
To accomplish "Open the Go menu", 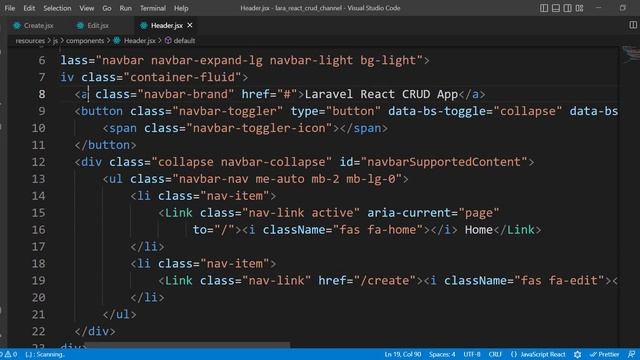I will click(107, 8).
